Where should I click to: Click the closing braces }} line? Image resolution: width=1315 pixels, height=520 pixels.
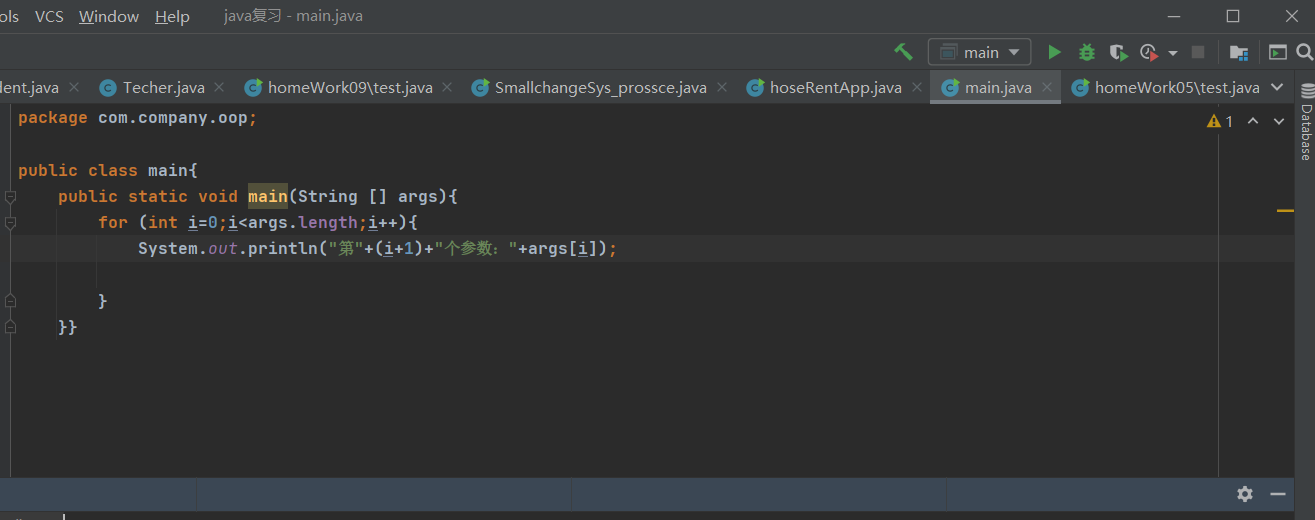[x=68, y=326]
